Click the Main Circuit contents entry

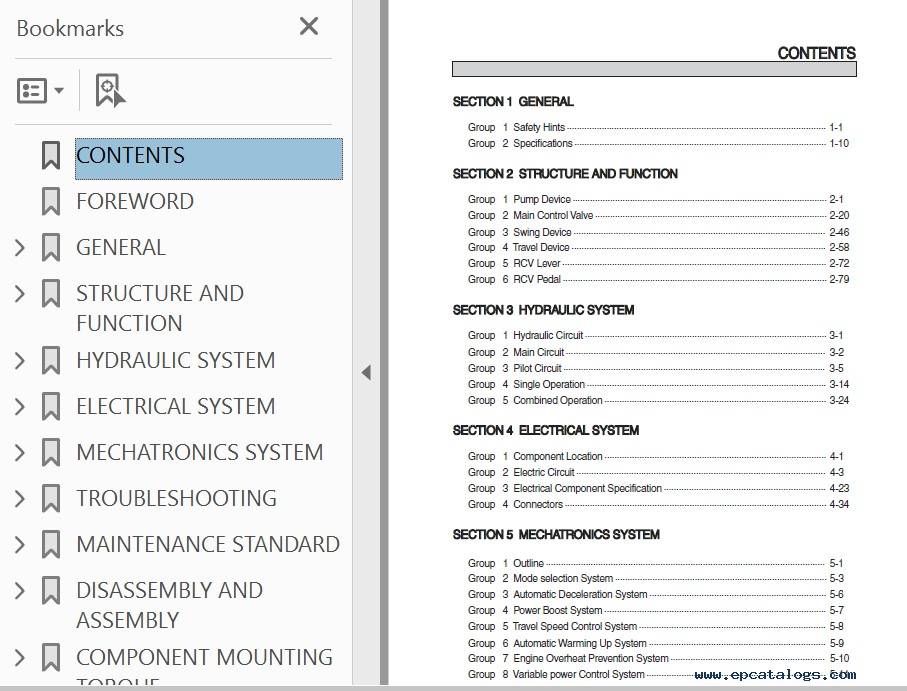[x=658, y=352]
